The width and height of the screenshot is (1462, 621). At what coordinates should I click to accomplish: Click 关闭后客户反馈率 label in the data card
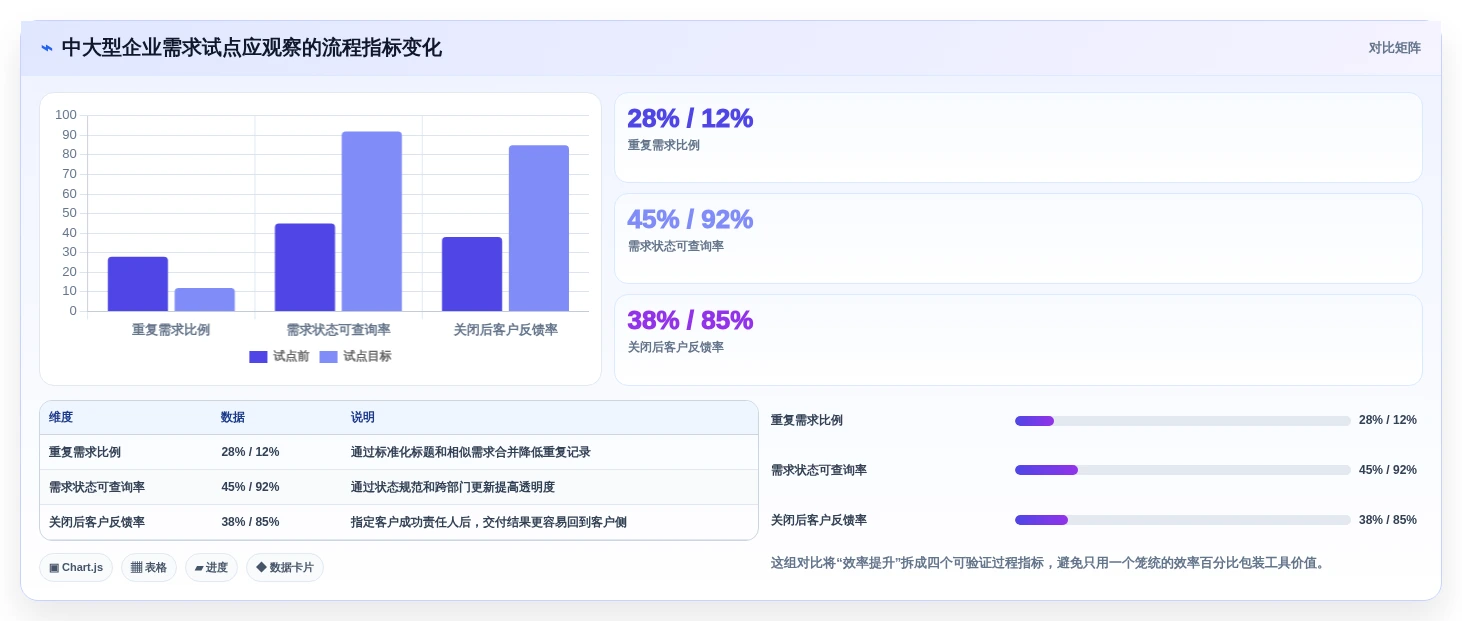click(x=676, y=347)
